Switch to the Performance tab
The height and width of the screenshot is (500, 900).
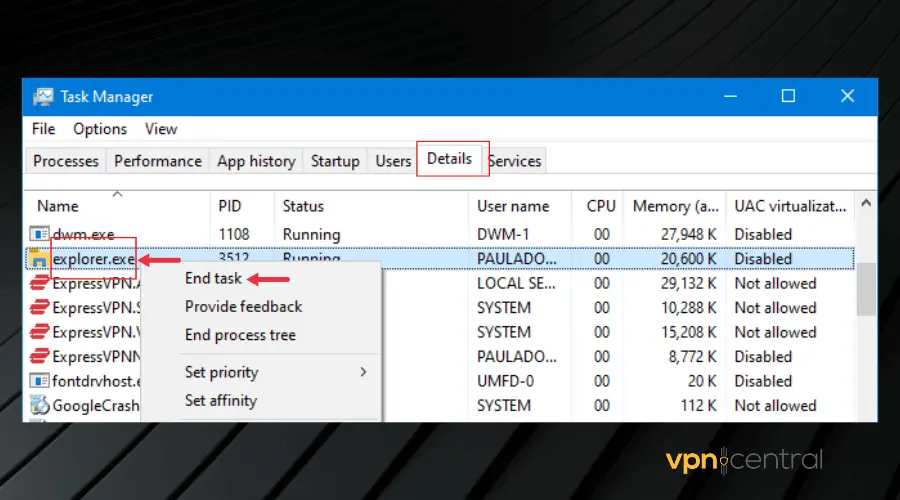(x=158, y=161)
